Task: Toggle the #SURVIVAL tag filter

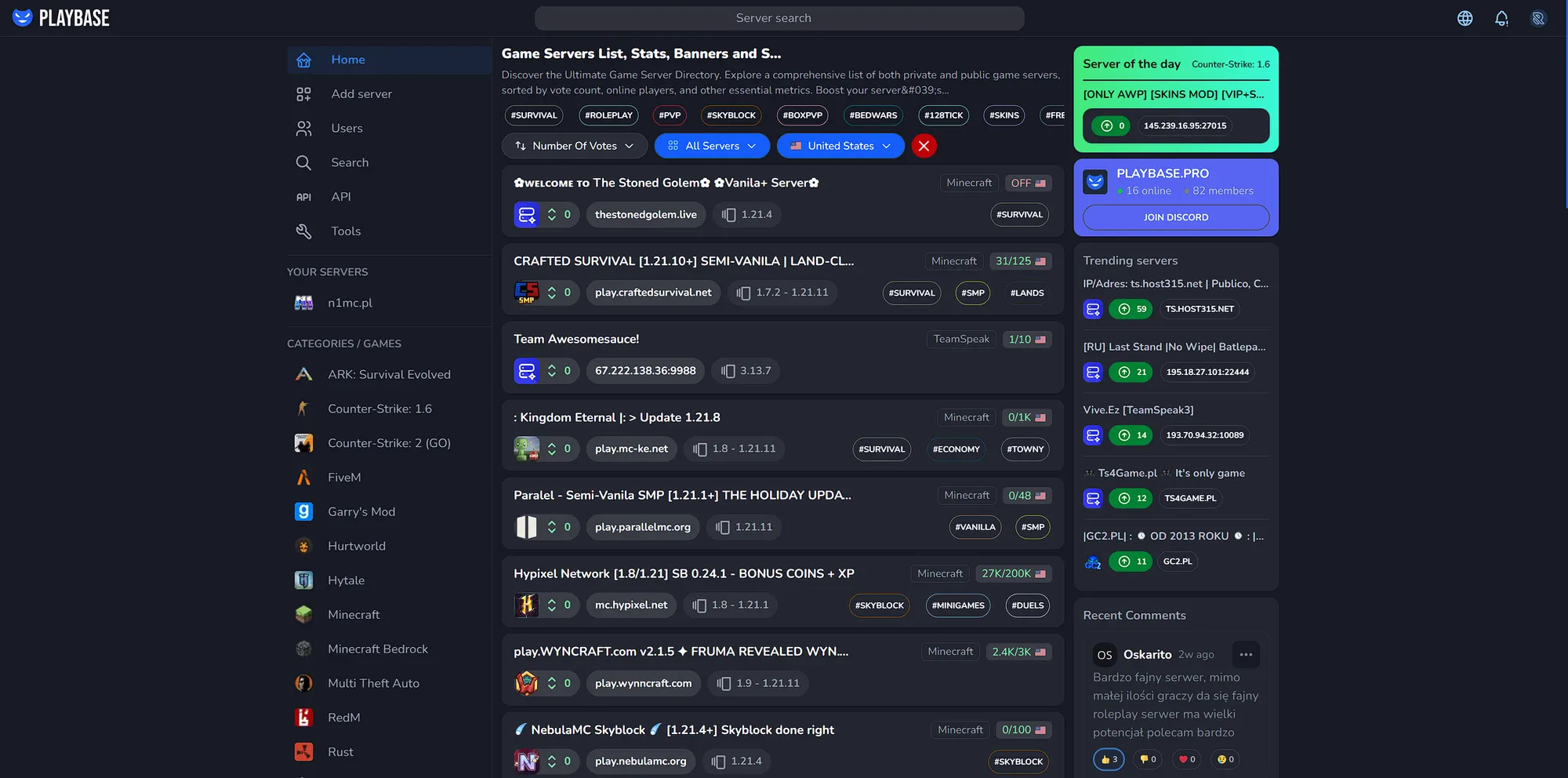Action: [x=534, y=115]
